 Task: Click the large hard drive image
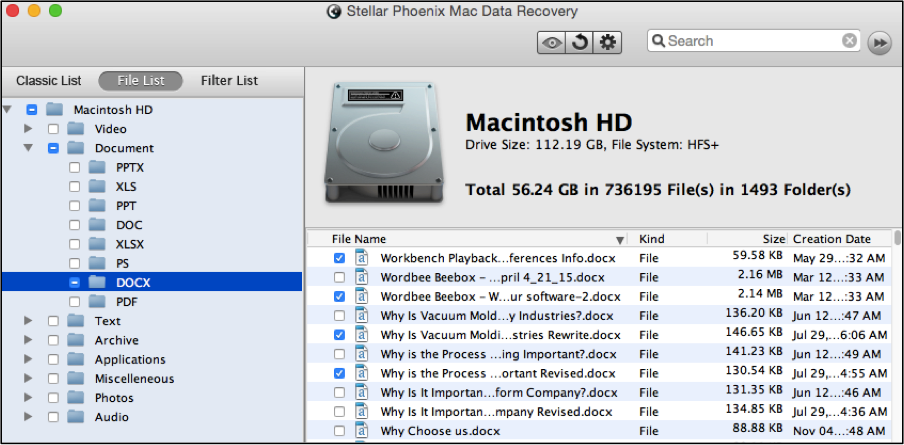point(384,142)
